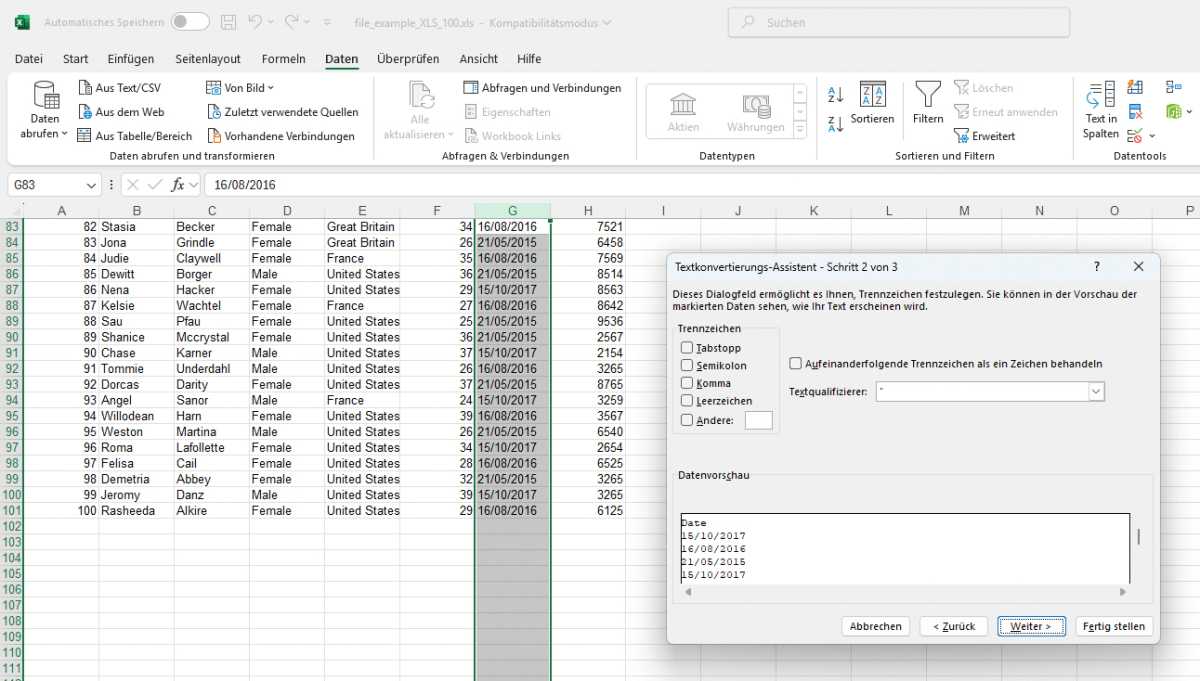Click the consolidate icon in Datentools

pyautogui.click(x=1173, y=88)
